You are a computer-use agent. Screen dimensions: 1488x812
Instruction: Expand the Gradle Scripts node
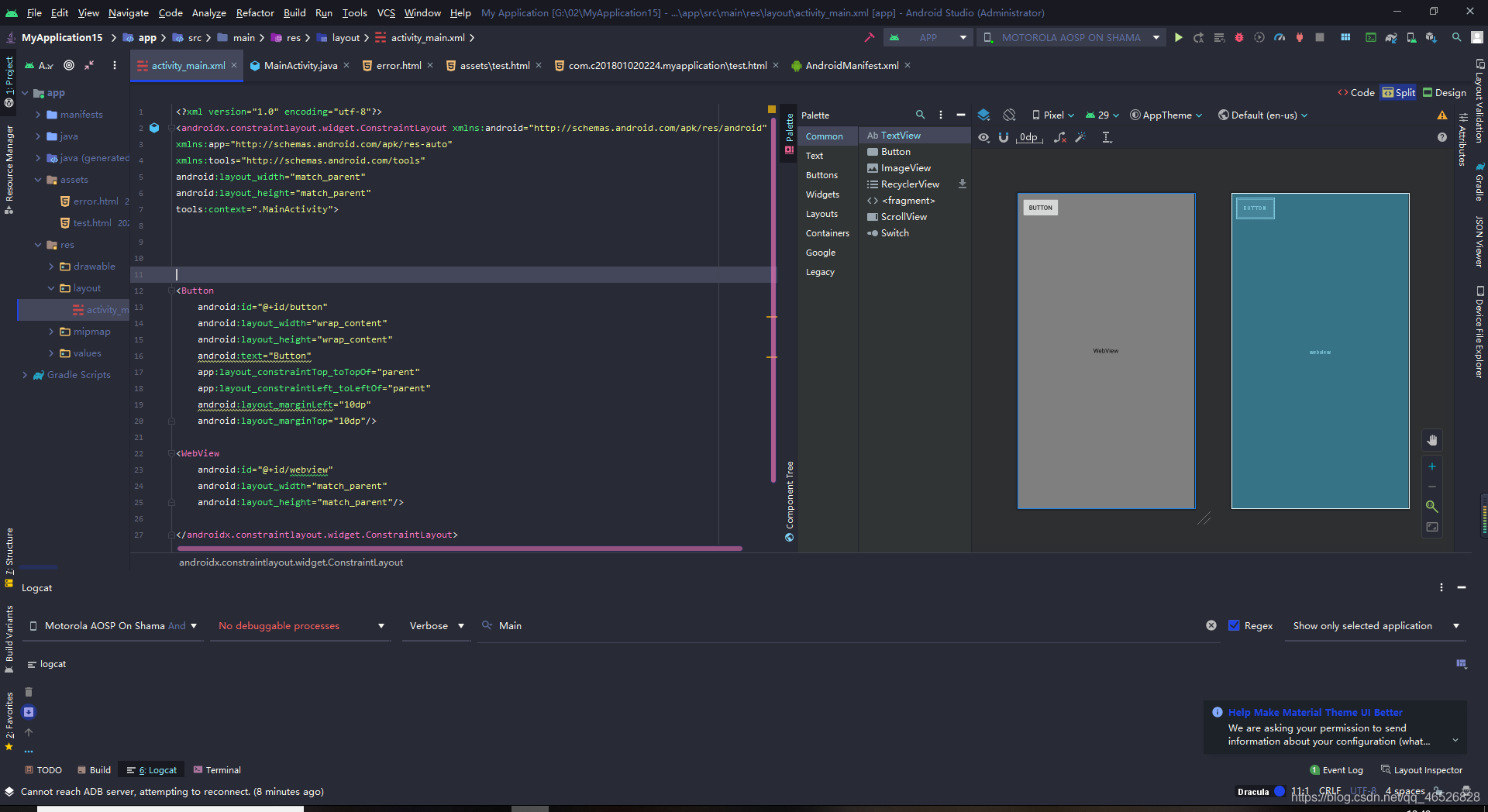[25, 375]
